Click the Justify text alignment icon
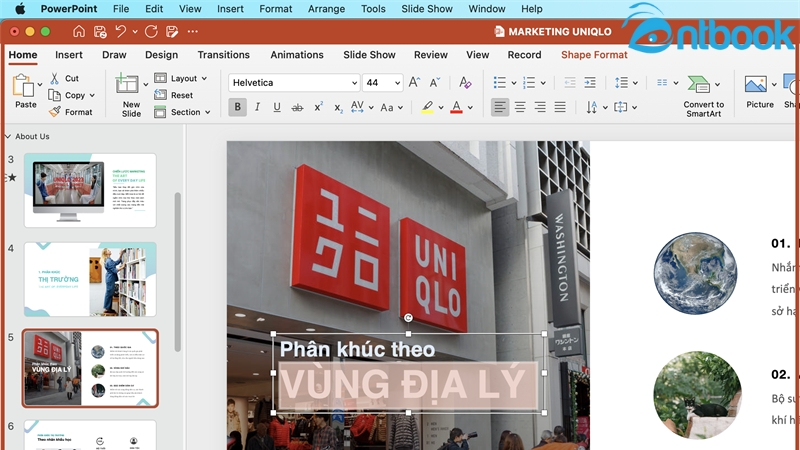Screen dimensions: 800x450 point(560,107)
